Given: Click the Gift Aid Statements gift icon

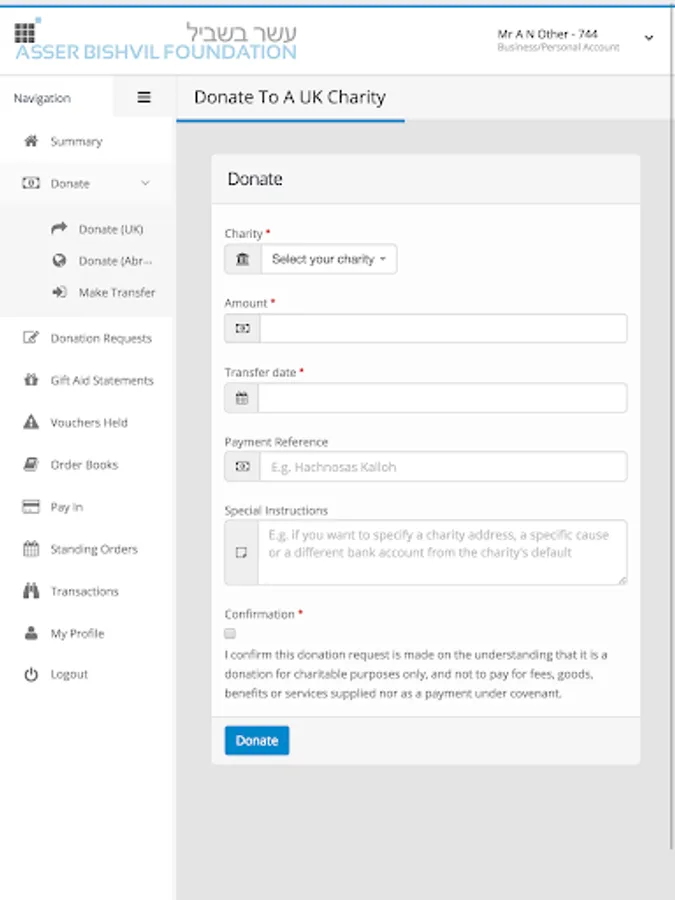Looking at the screenshot, I should point(31,381).
